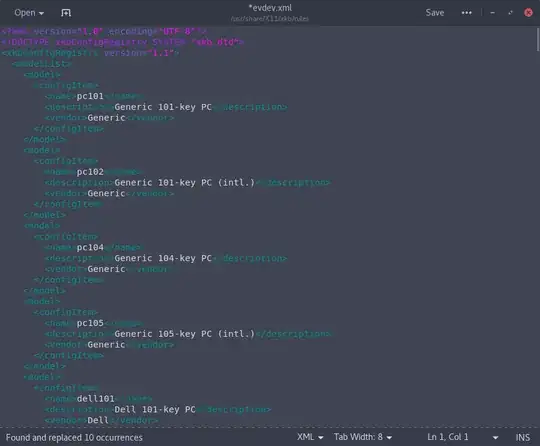The height and width of the screenshot is (446, 540).
Task: Click the text Generic 101-key PC (intl.)
Action: [x=185, y=183]
